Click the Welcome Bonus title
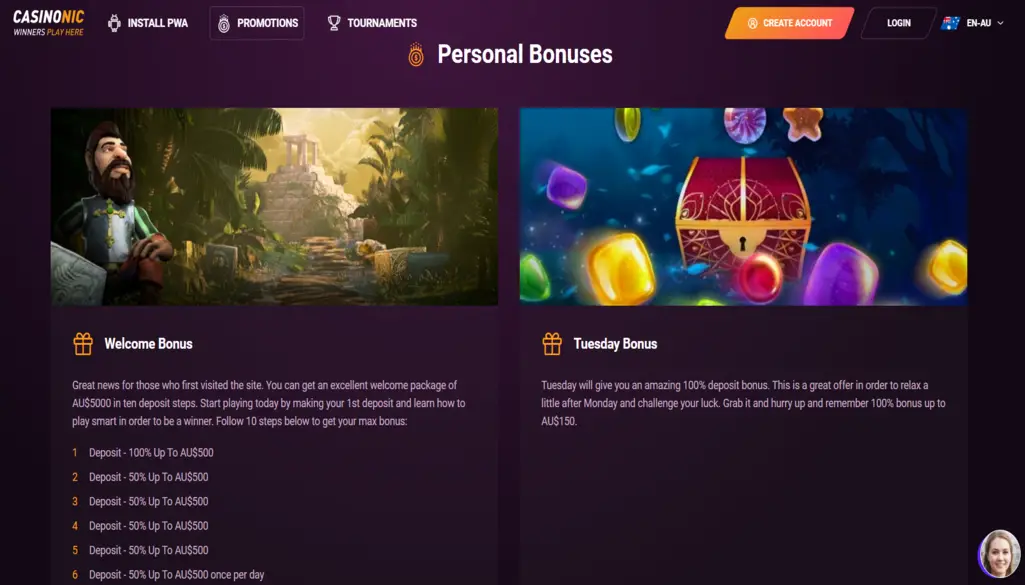Viewport: 1025px width, 585px height. pyautogui.click(x=148, y=344)
